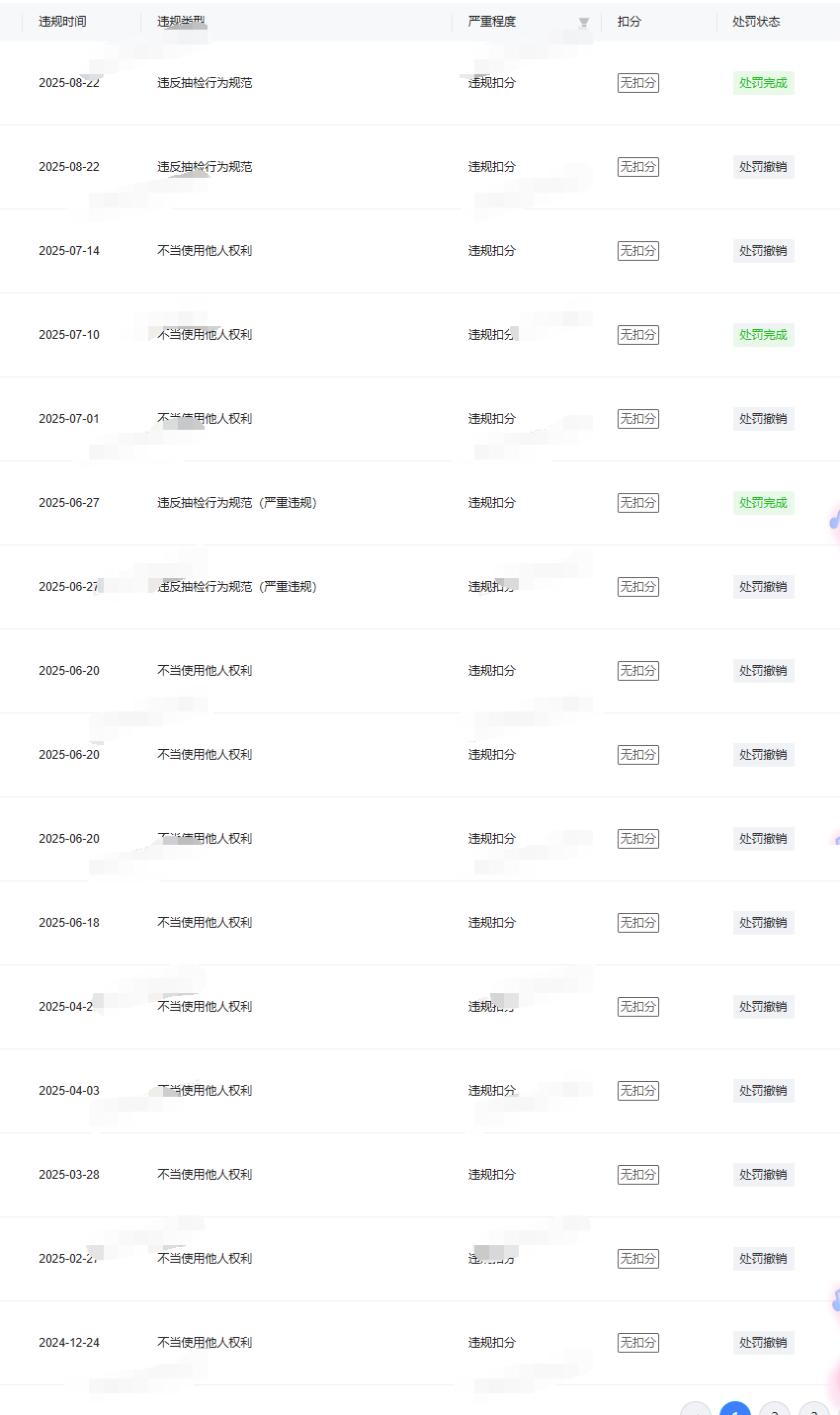Open 不当使用他人权利 entry dated 2025-03-28

[205, 1175]
